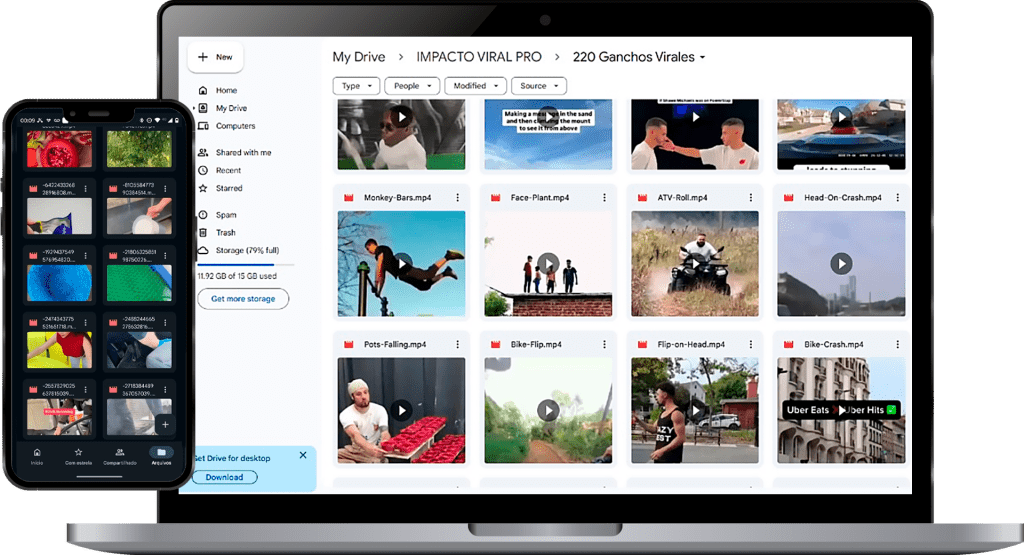Screen dimensions: 1024x555
Task: Tap the Archivos tab on phone
Action: (161, 457)
